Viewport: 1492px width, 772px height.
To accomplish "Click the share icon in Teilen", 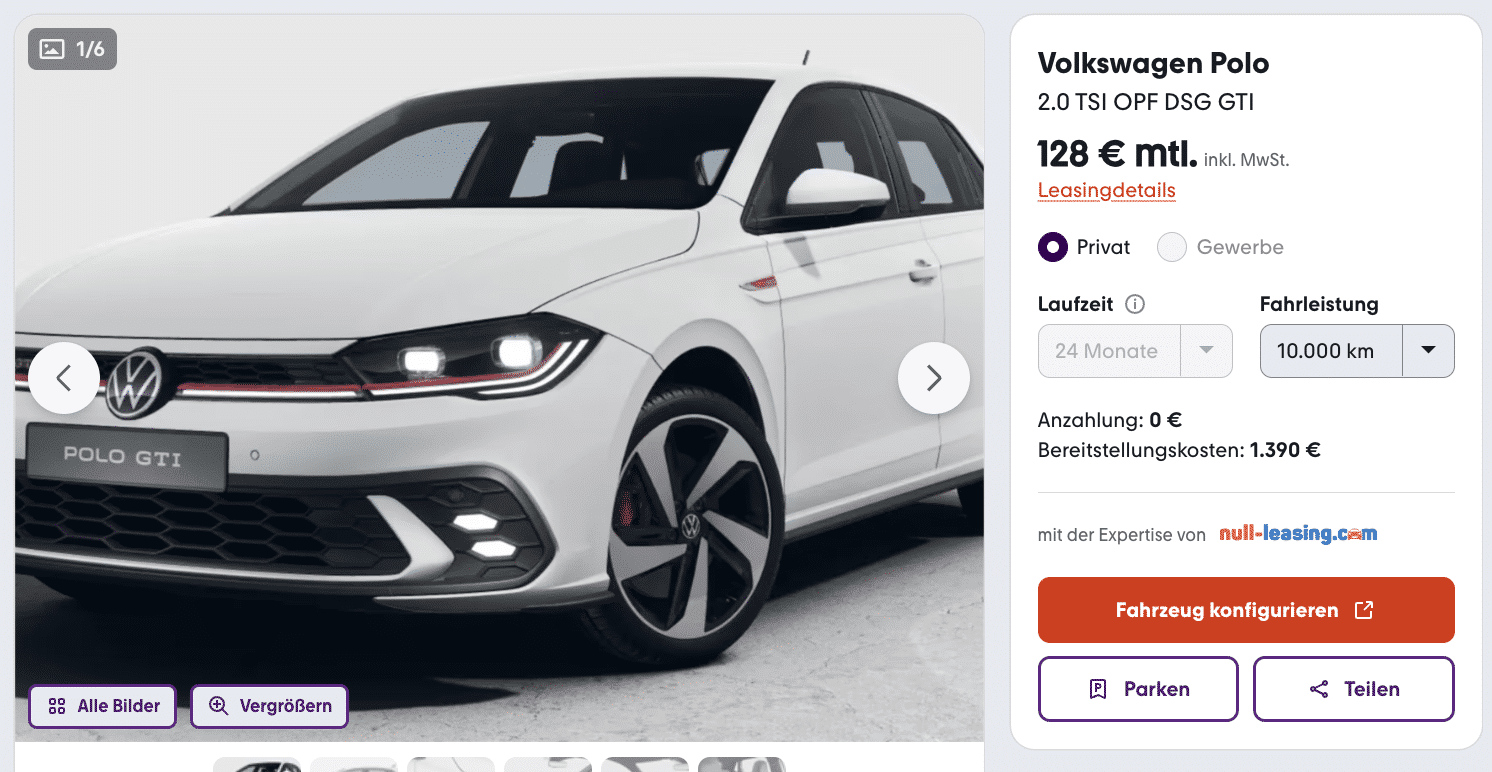I will click(1319, 689).
